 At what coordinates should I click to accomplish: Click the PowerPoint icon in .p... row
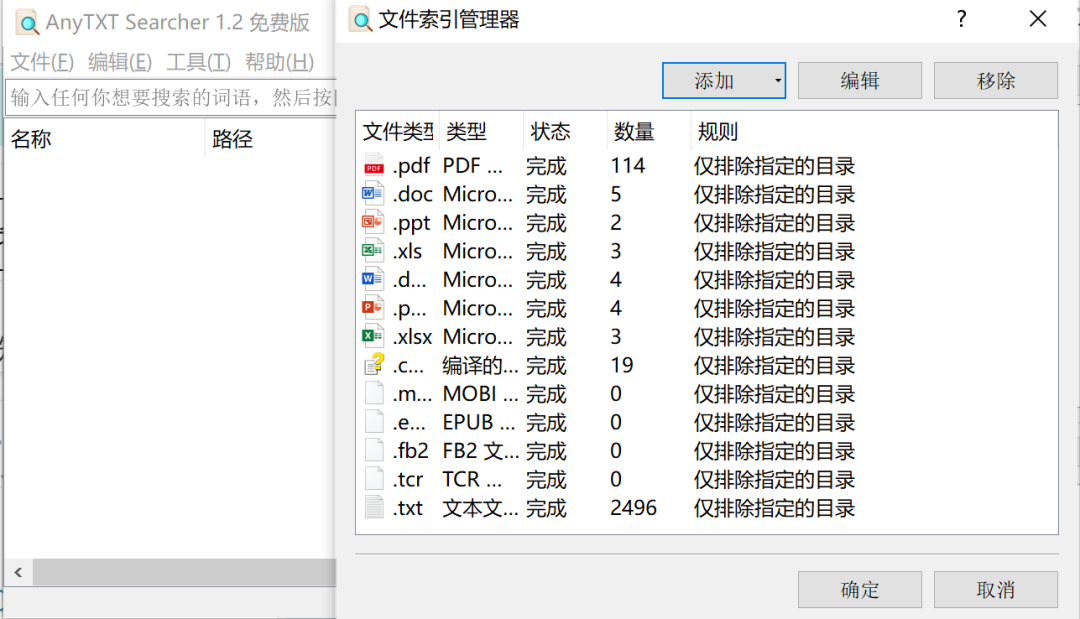click(373, 308)
